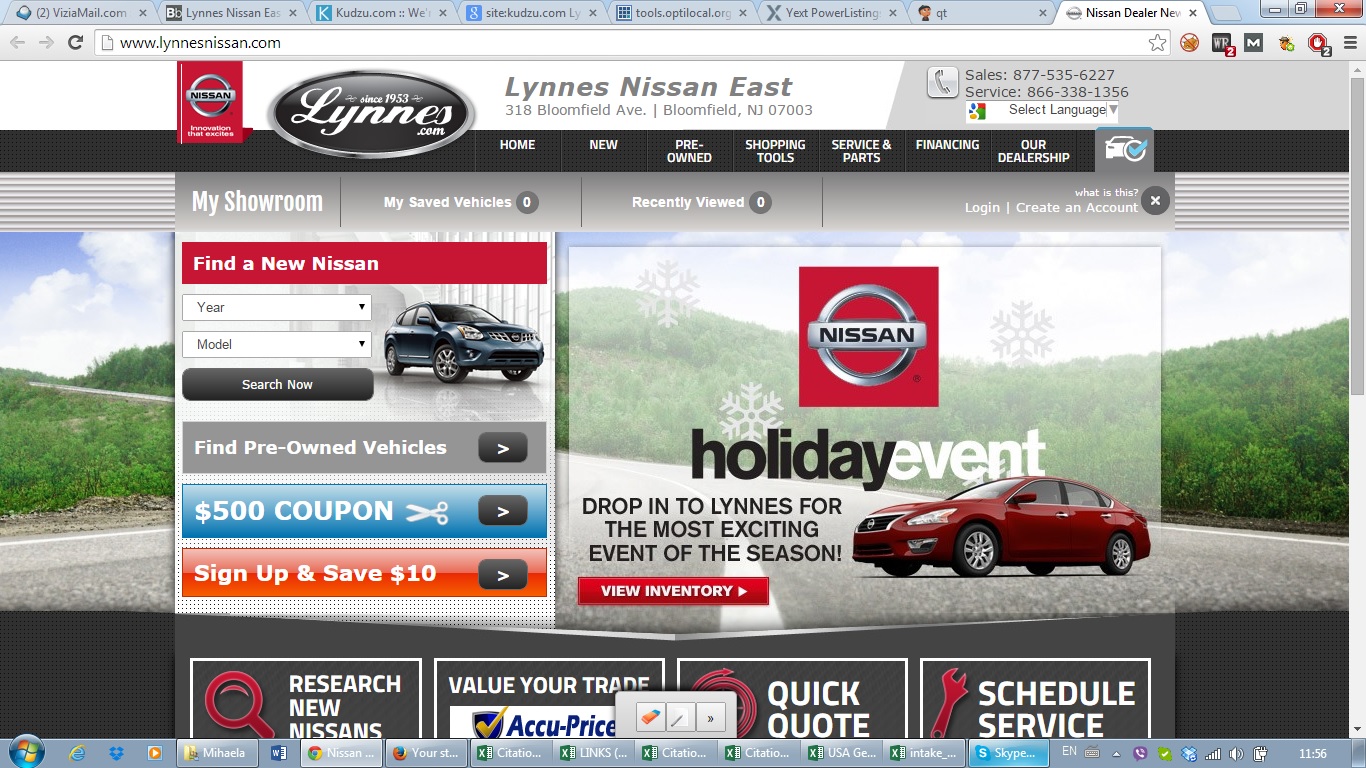
Task: Click the red Nissan logo badge
Action: click(x=210, y=102)
